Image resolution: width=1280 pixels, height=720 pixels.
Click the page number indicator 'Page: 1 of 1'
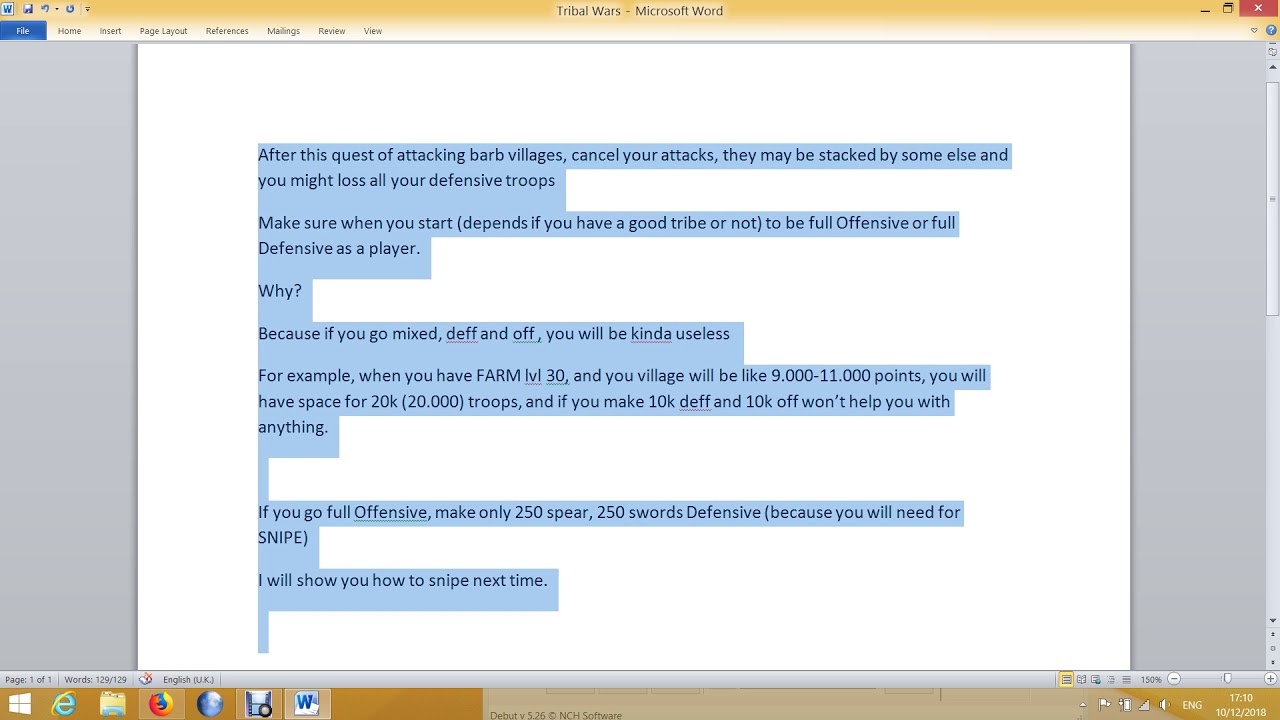coord(28,680)
